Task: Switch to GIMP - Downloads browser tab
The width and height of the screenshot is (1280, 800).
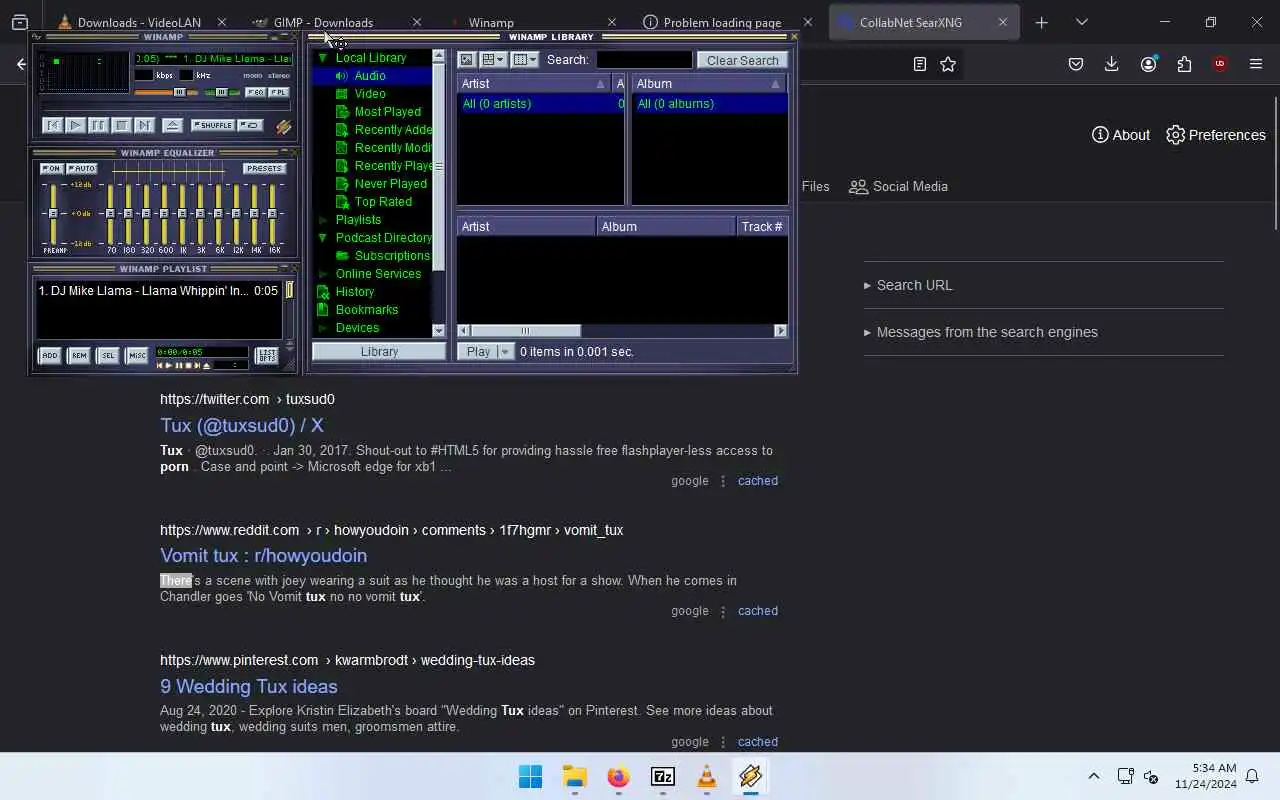Action: pyautogui.click(x=323, y=22)
